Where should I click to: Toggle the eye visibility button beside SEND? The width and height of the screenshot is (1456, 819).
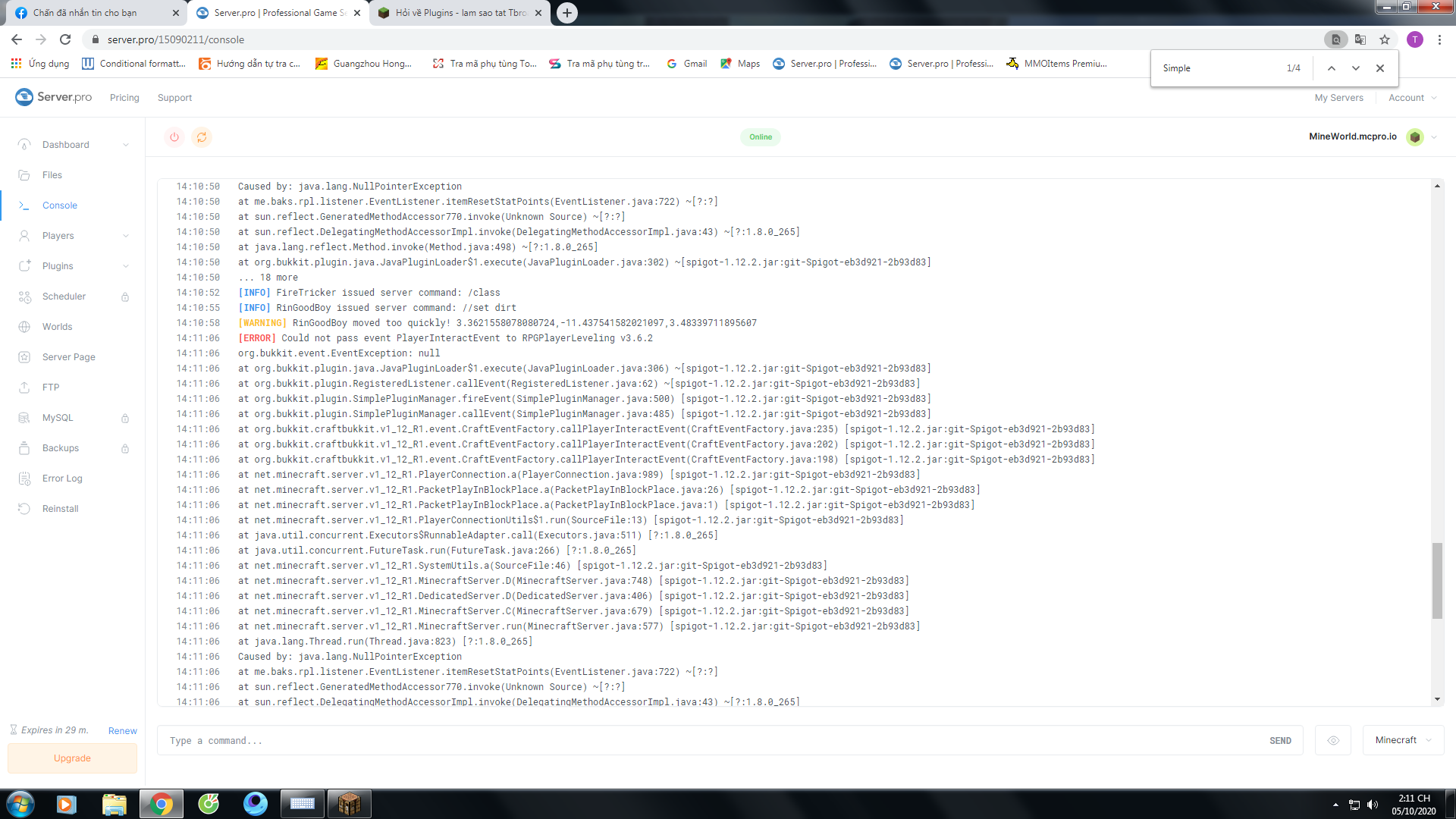[x=1333, y=741]
